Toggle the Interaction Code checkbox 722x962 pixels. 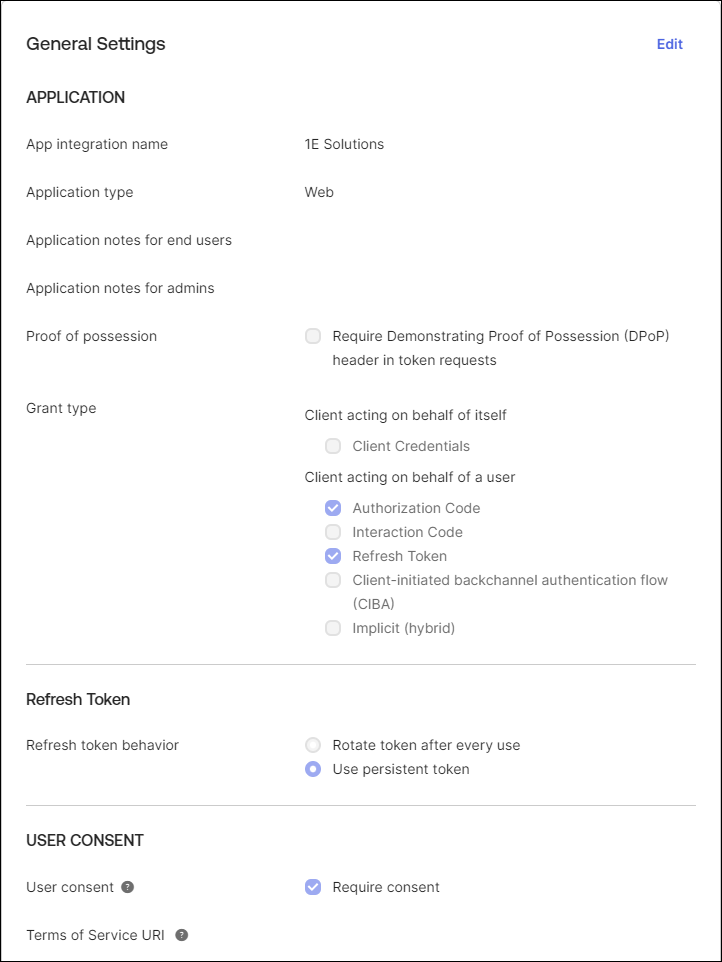(333, 532)
